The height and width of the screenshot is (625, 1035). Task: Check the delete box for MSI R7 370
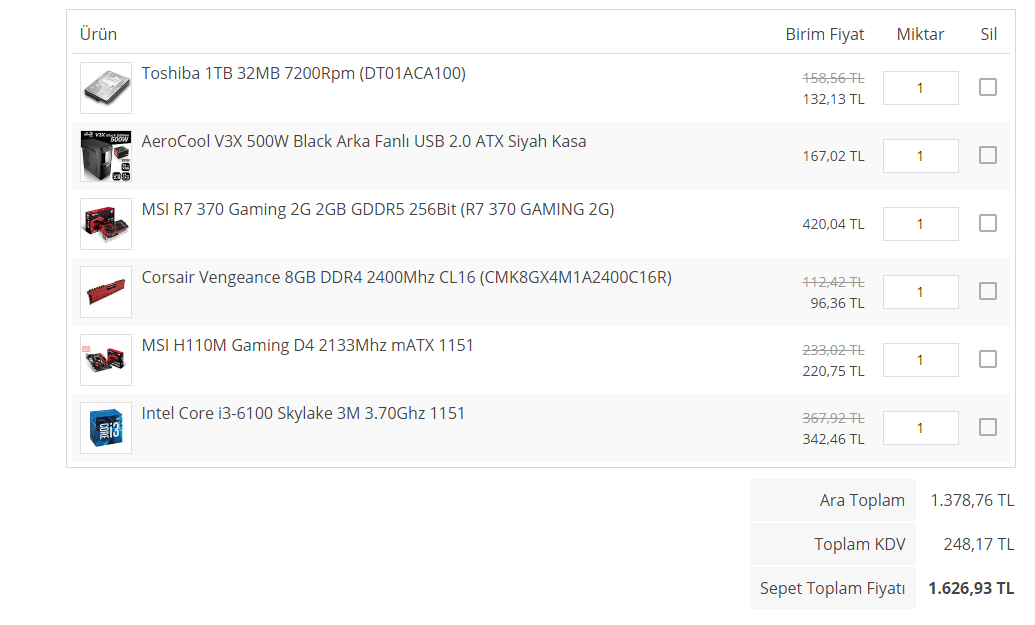pos(987,223)
